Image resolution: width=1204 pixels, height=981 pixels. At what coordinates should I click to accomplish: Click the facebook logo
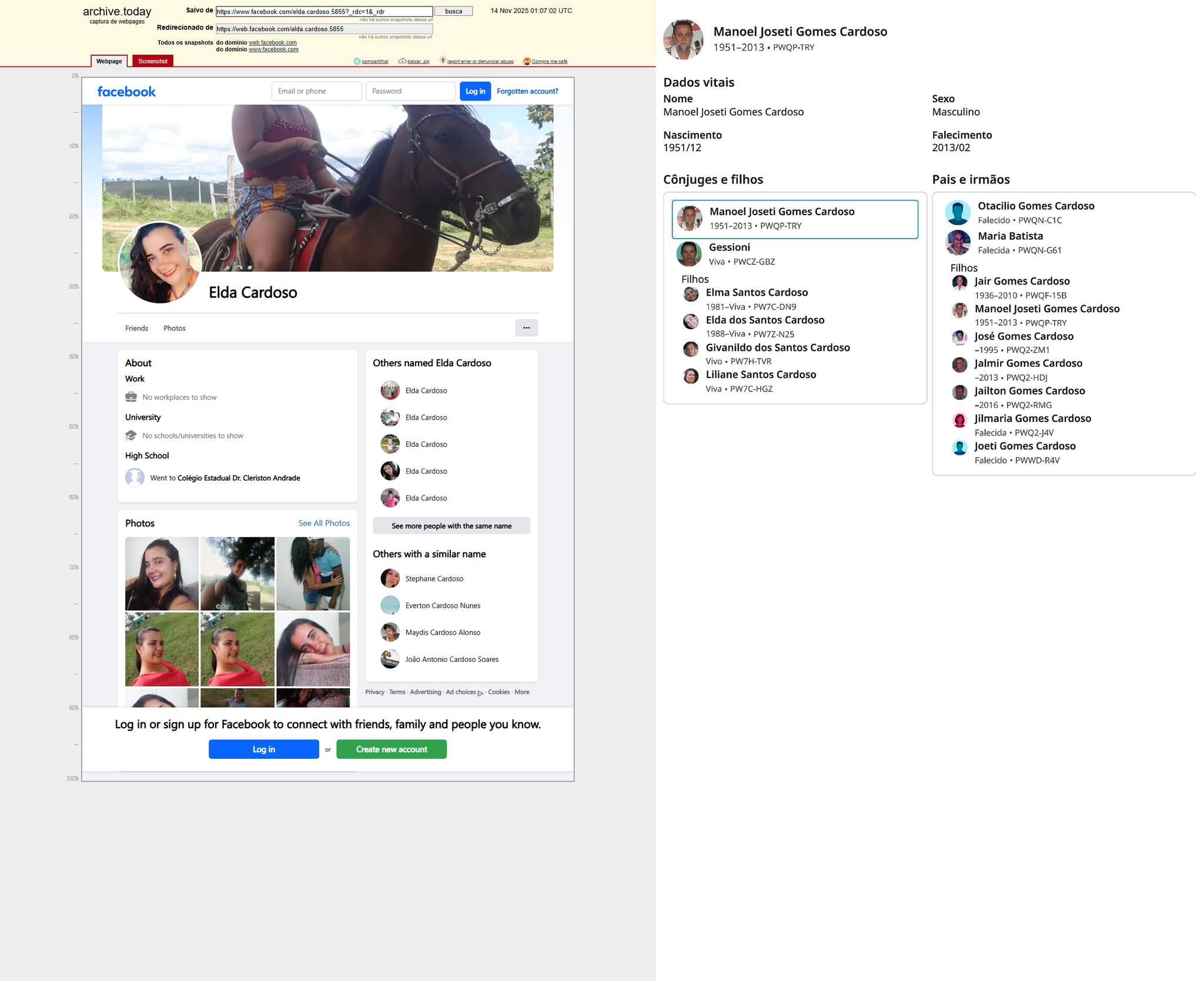(126, 92)
